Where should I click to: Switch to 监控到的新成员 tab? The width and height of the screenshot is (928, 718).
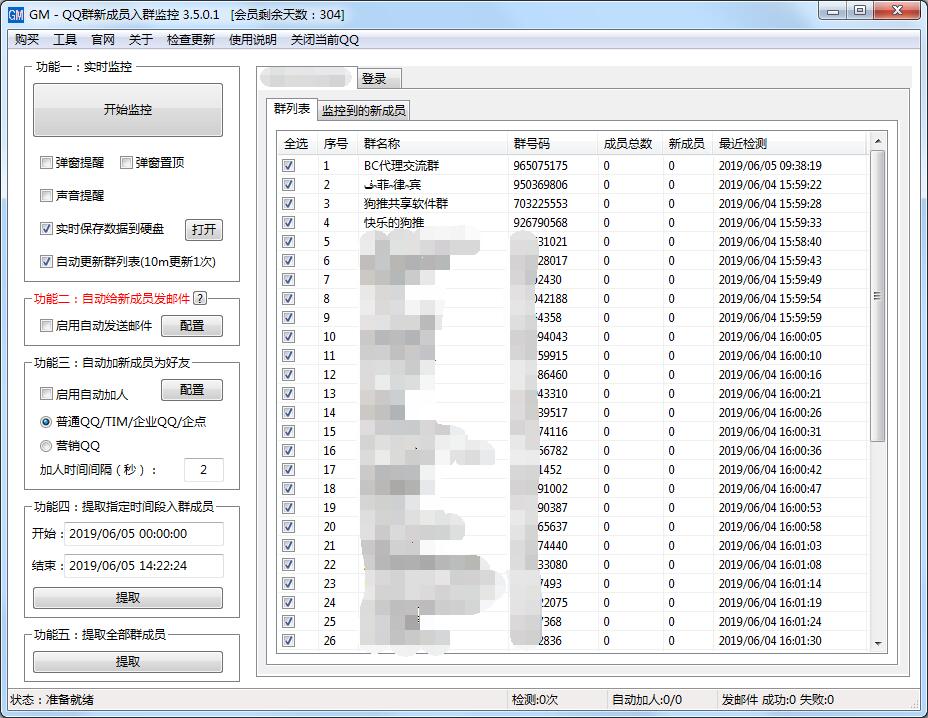pyautogui.click(x=363, y=111)
